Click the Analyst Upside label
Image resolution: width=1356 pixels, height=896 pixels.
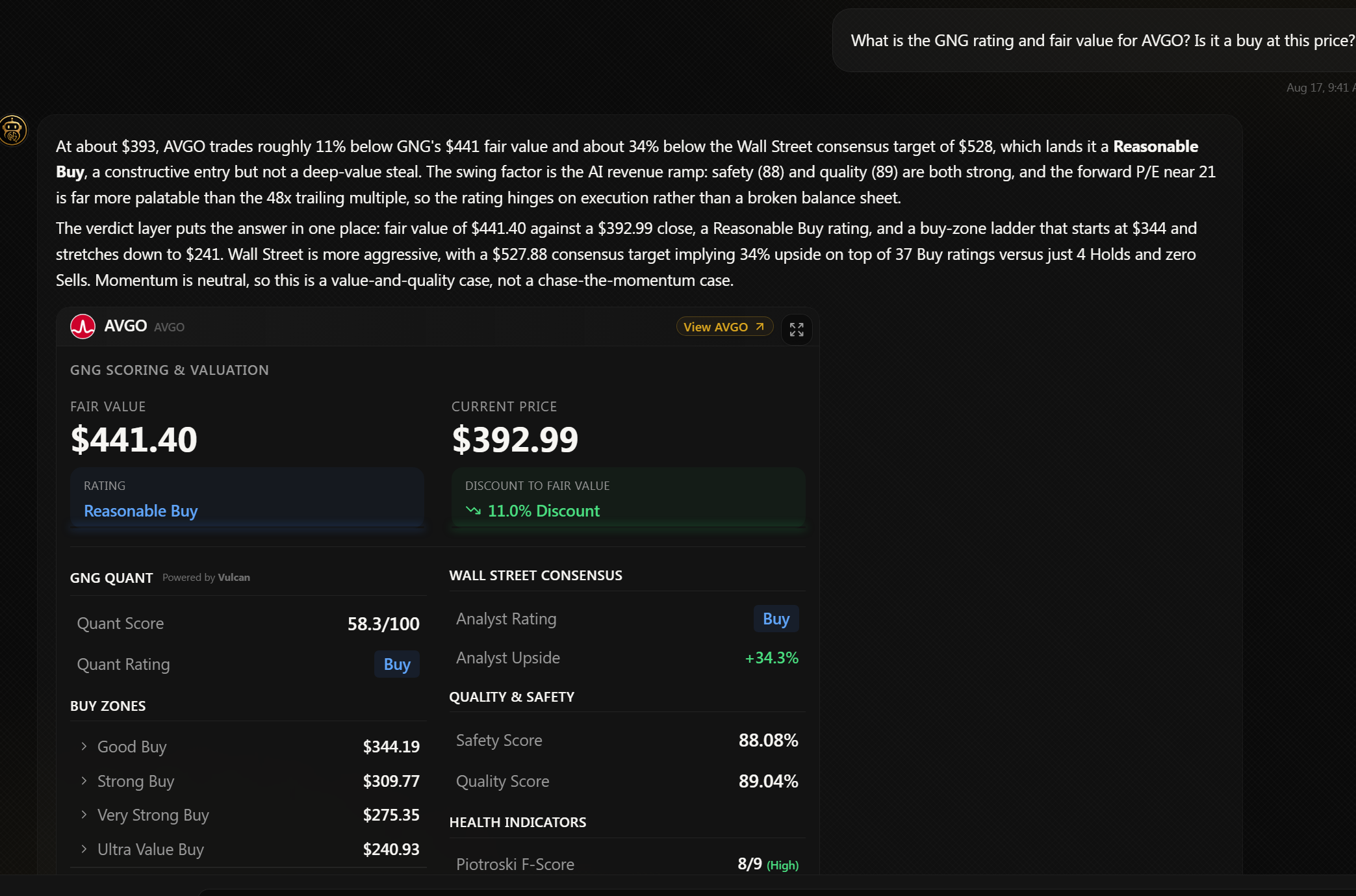(508, 658)
